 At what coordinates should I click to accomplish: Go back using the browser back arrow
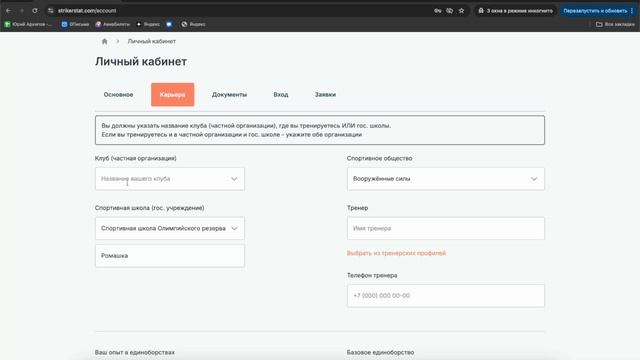coord(8,11)
